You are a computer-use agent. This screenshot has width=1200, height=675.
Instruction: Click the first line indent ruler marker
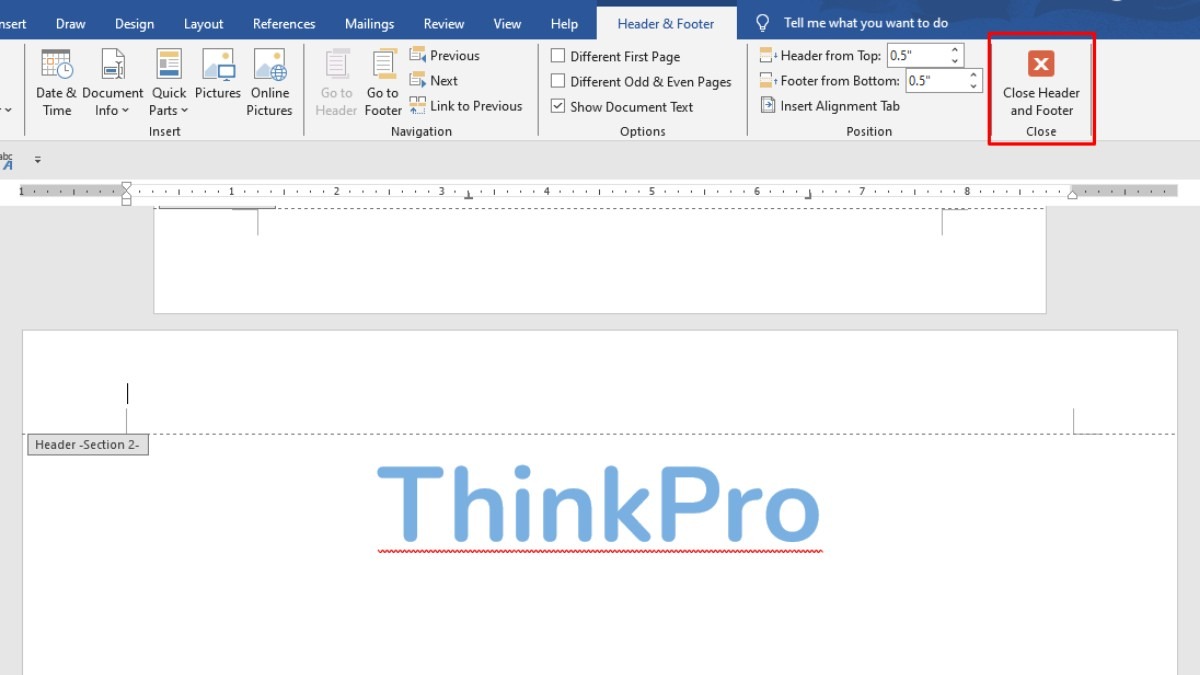point(126,185)
